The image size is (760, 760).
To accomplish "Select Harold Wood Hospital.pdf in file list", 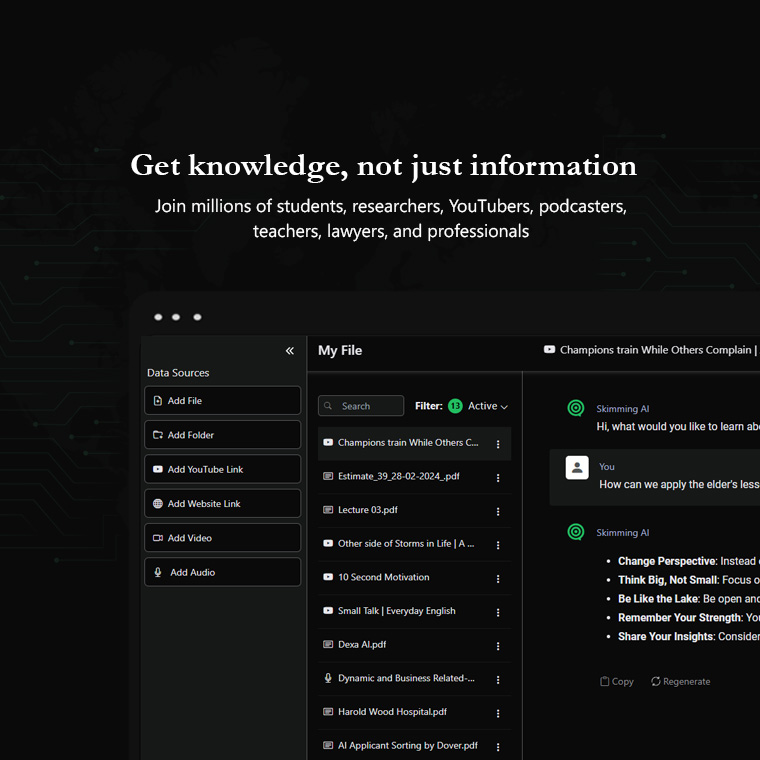I will [x=414, y=712].
